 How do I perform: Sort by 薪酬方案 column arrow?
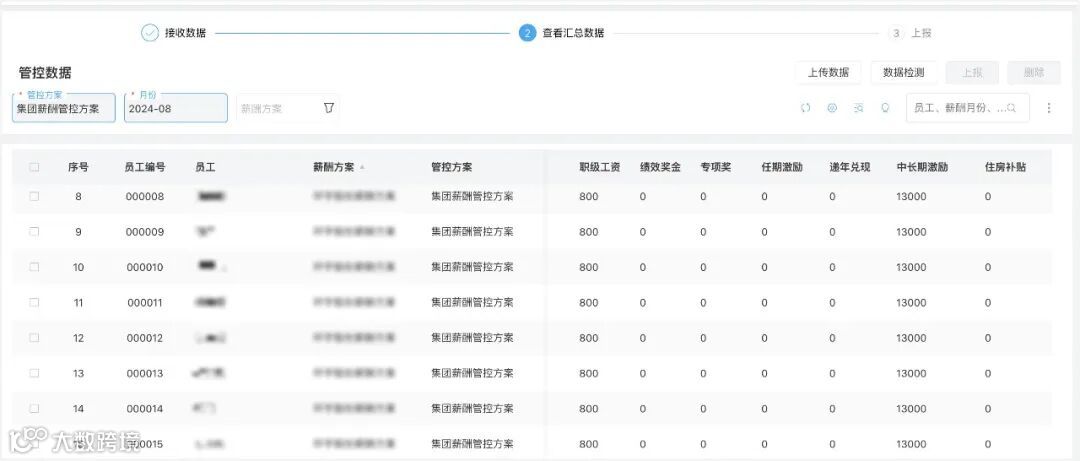(x=362, y=167)
